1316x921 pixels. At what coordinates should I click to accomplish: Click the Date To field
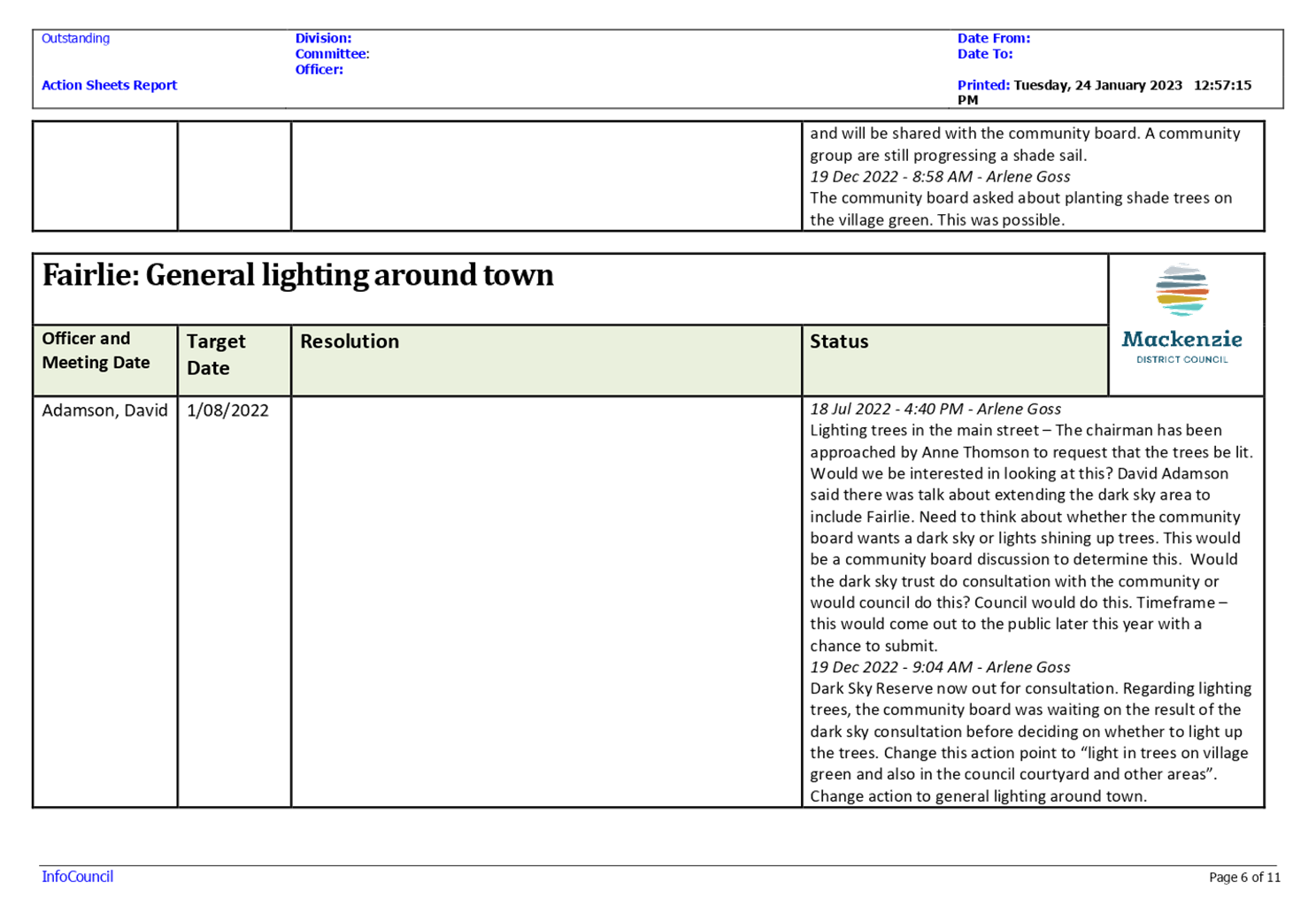pos(984,54)
